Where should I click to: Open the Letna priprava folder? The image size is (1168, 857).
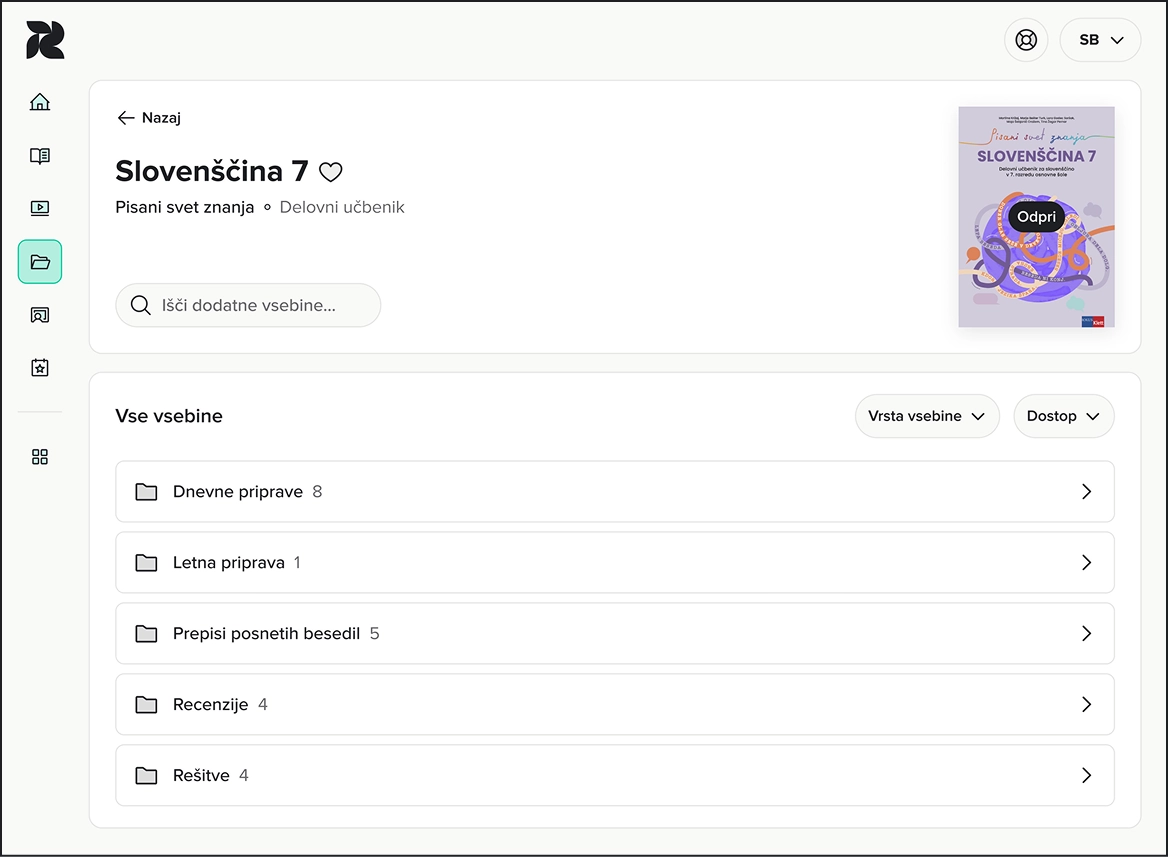(x=615, y=562)
